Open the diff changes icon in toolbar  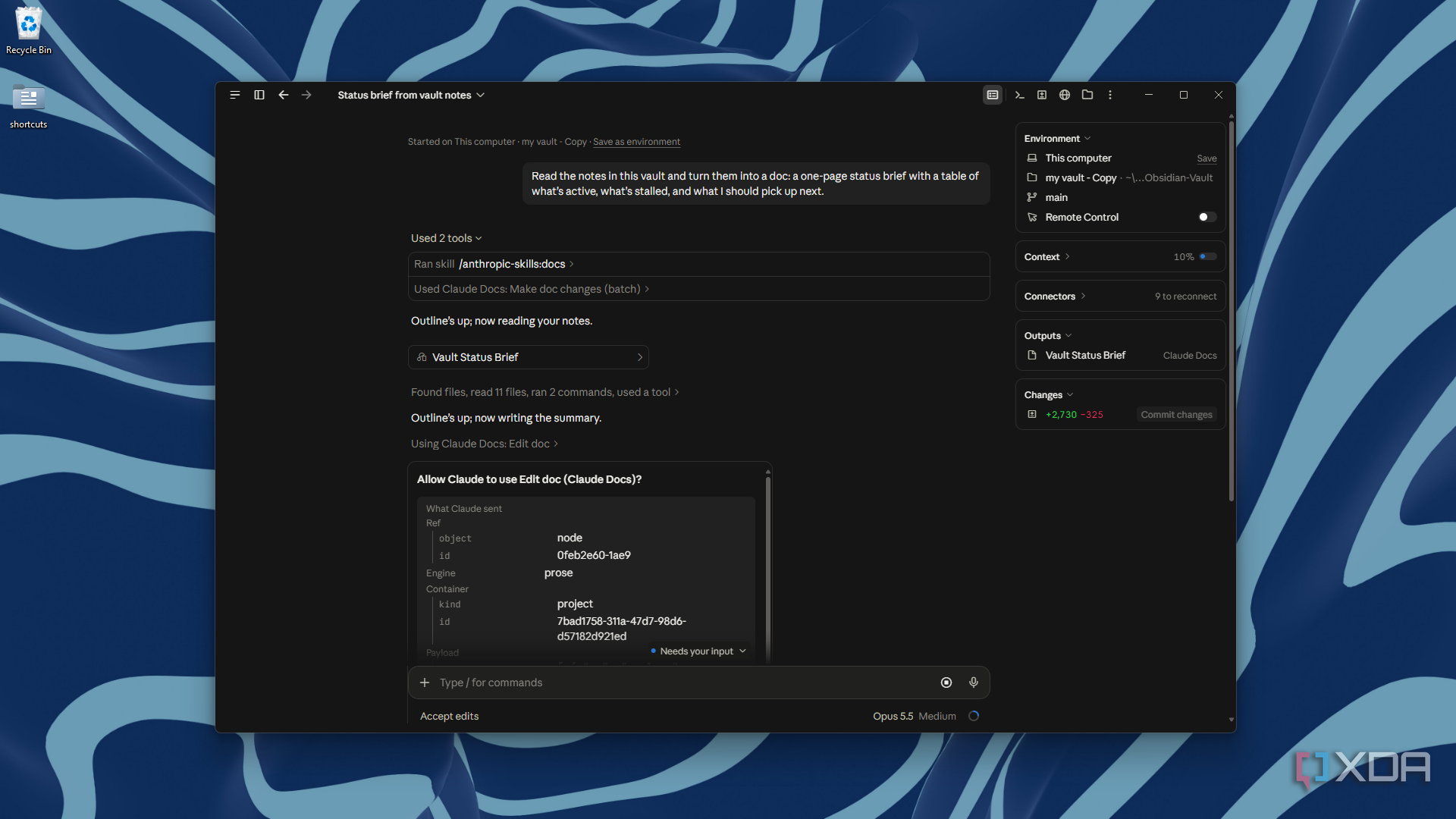click(x=1042, y=95)
